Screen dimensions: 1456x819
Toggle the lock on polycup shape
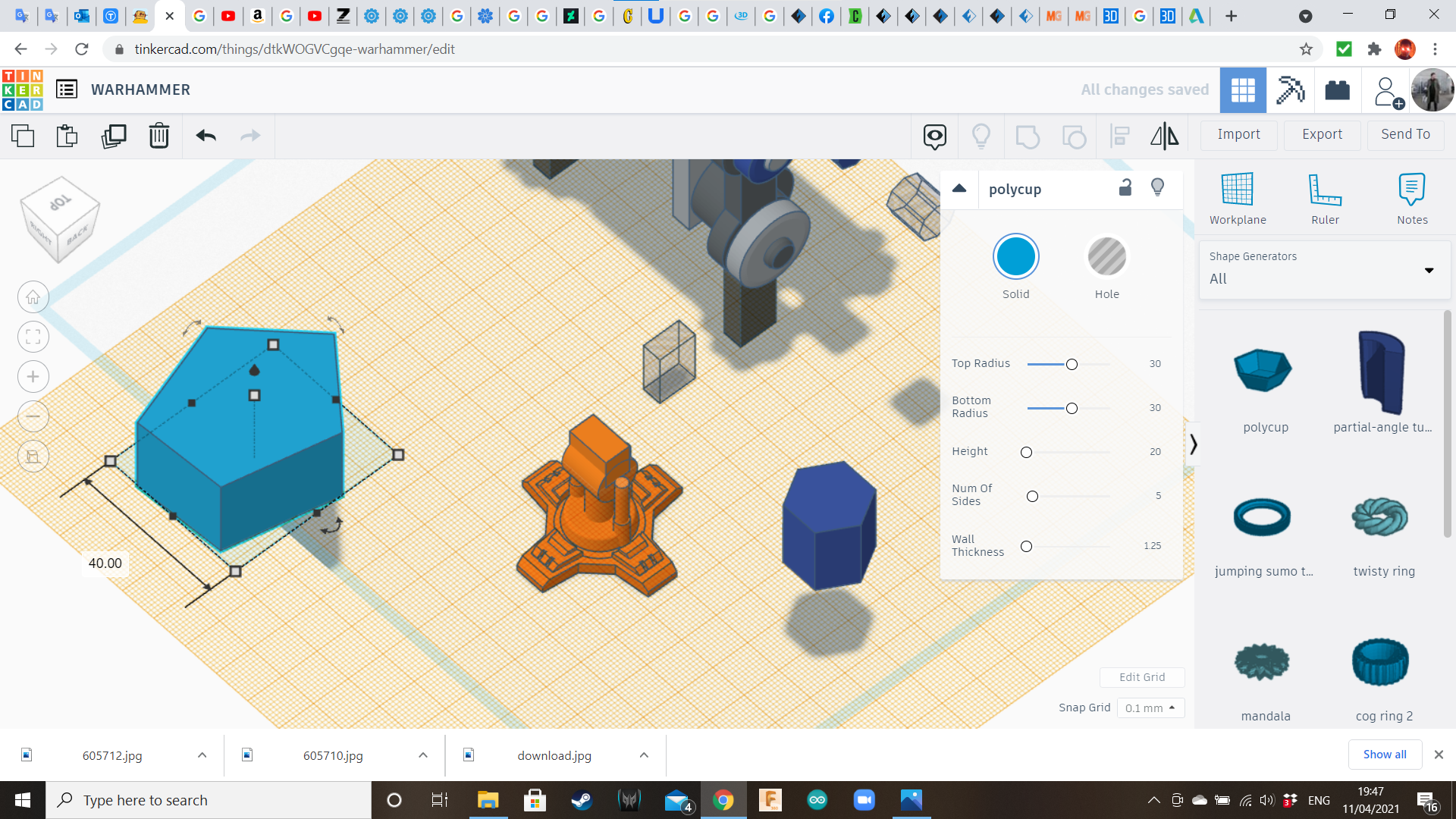1125,188
